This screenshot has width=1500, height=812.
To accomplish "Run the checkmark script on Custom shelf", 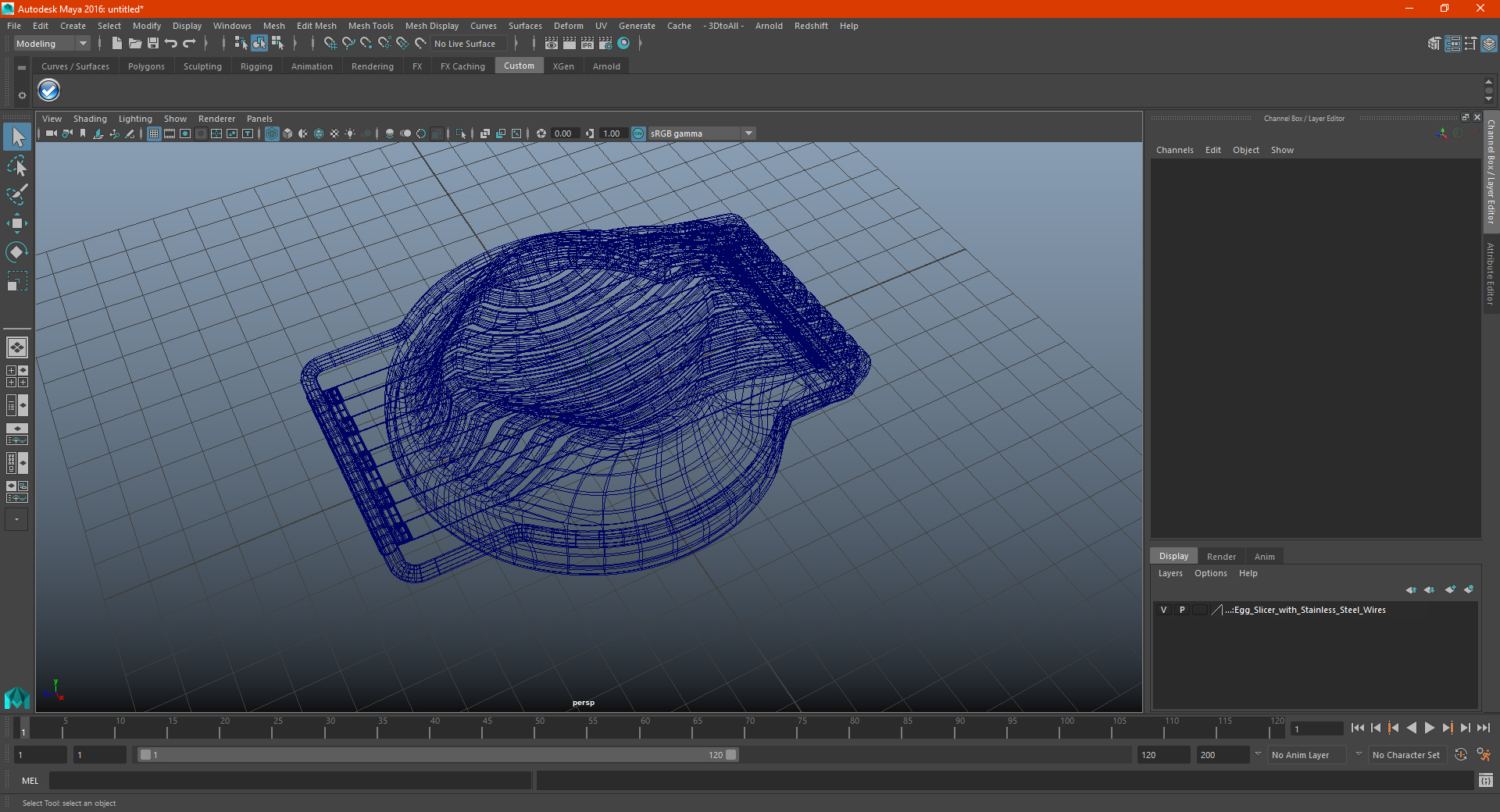I will pyautogui.click(x=49, y=91).
